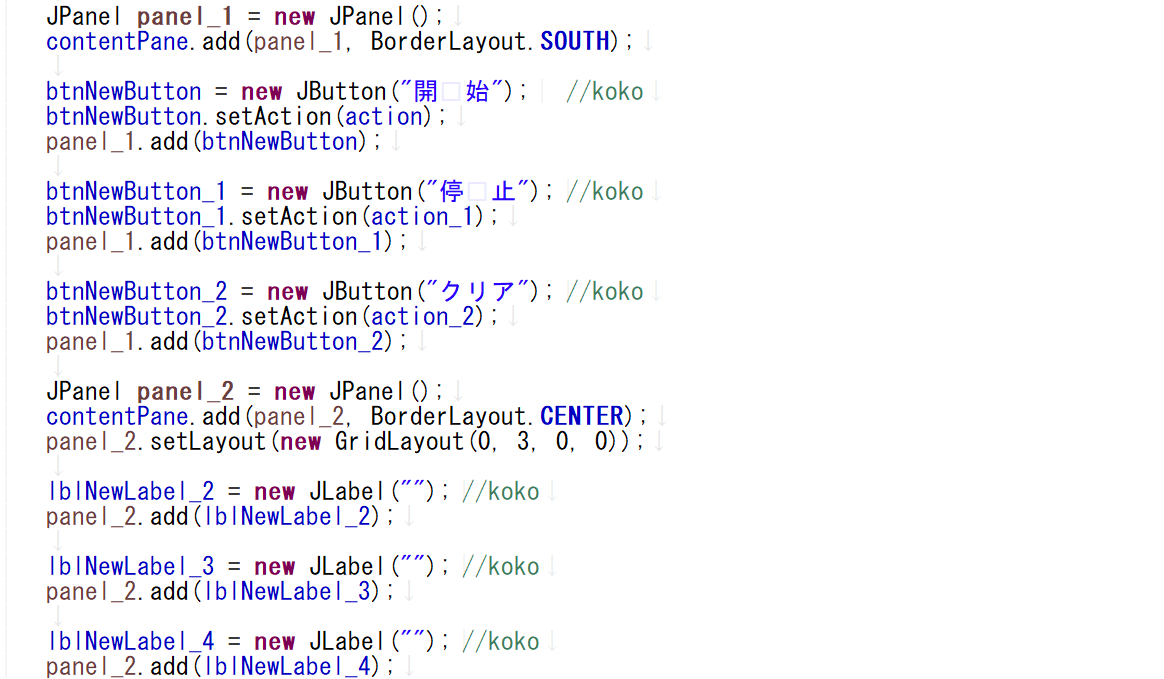1164x679 pixels.
Task: Click "lblNewLabel_2 = new JLabel" declaration
Action: pos(216,491)
